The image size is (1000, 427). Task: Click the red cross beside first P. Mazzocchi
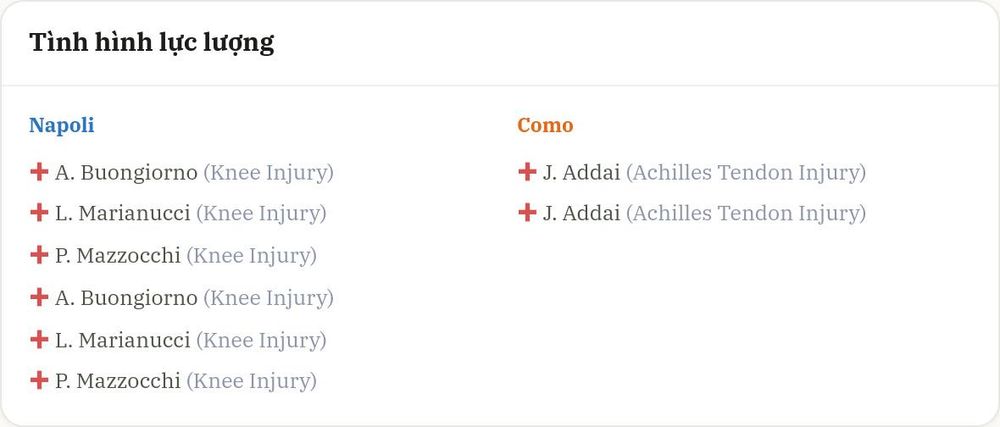click(39, 255)
